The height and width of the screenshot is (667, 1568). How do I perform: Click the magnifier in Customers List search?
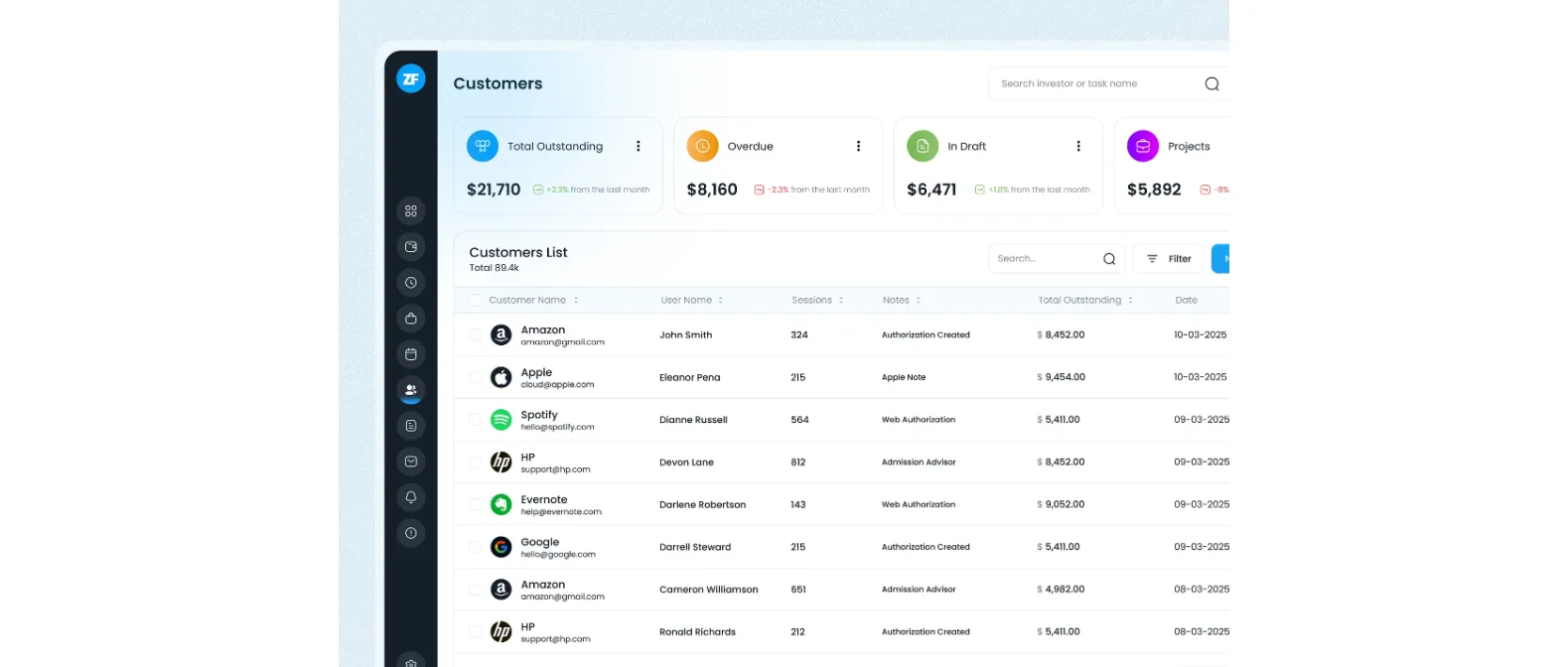(x=1109, y=259)
